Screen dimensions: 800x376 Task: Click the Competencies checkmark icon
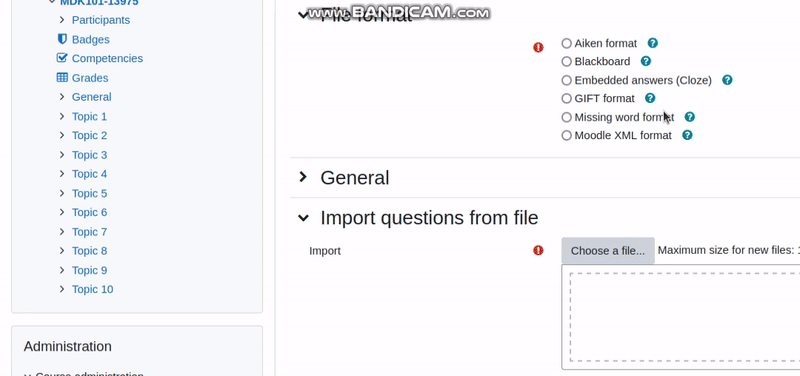click(62, 58)
